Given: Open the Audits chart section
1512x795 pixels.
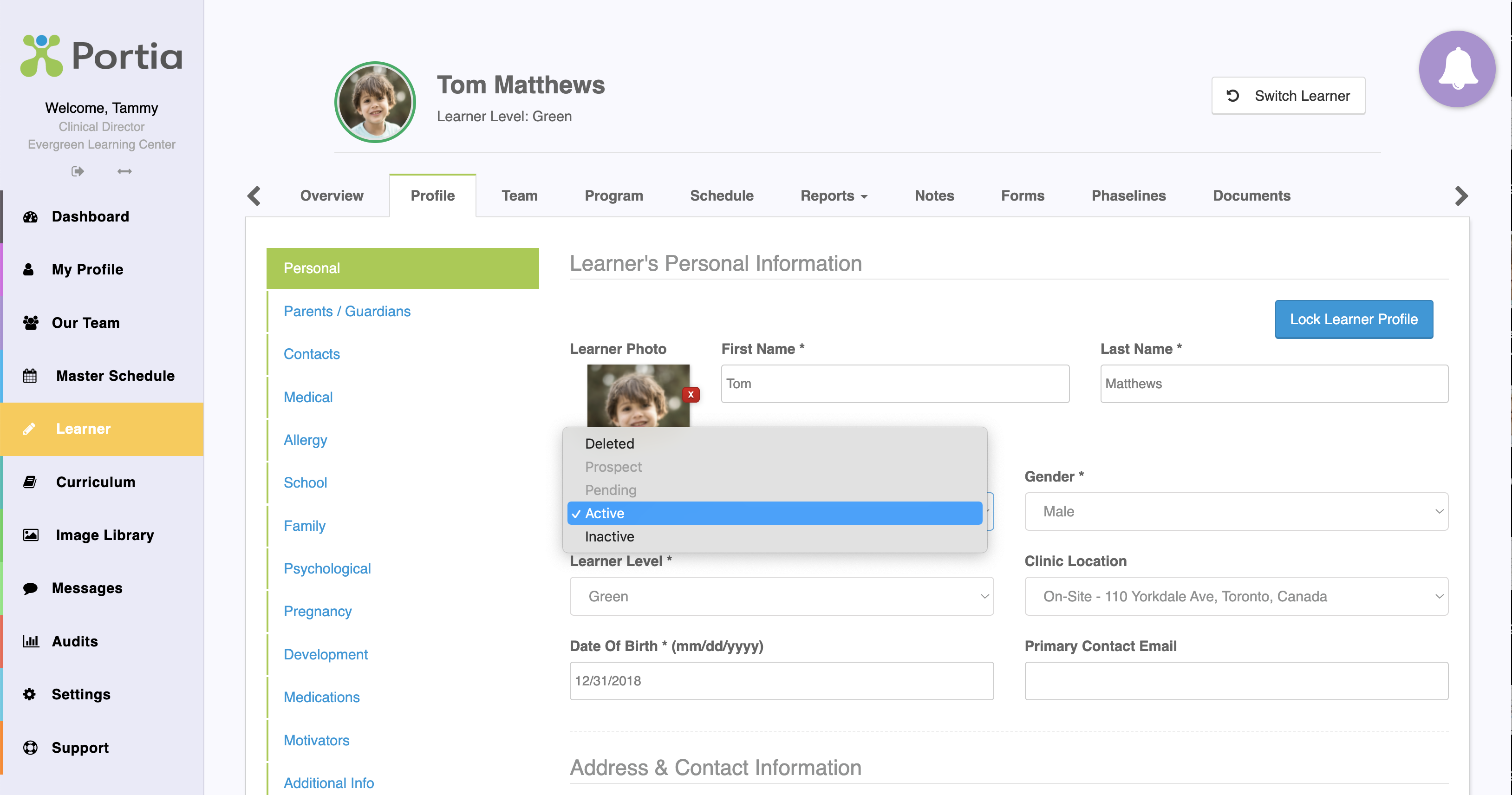Looking at the screenshot, I should 75,641.
